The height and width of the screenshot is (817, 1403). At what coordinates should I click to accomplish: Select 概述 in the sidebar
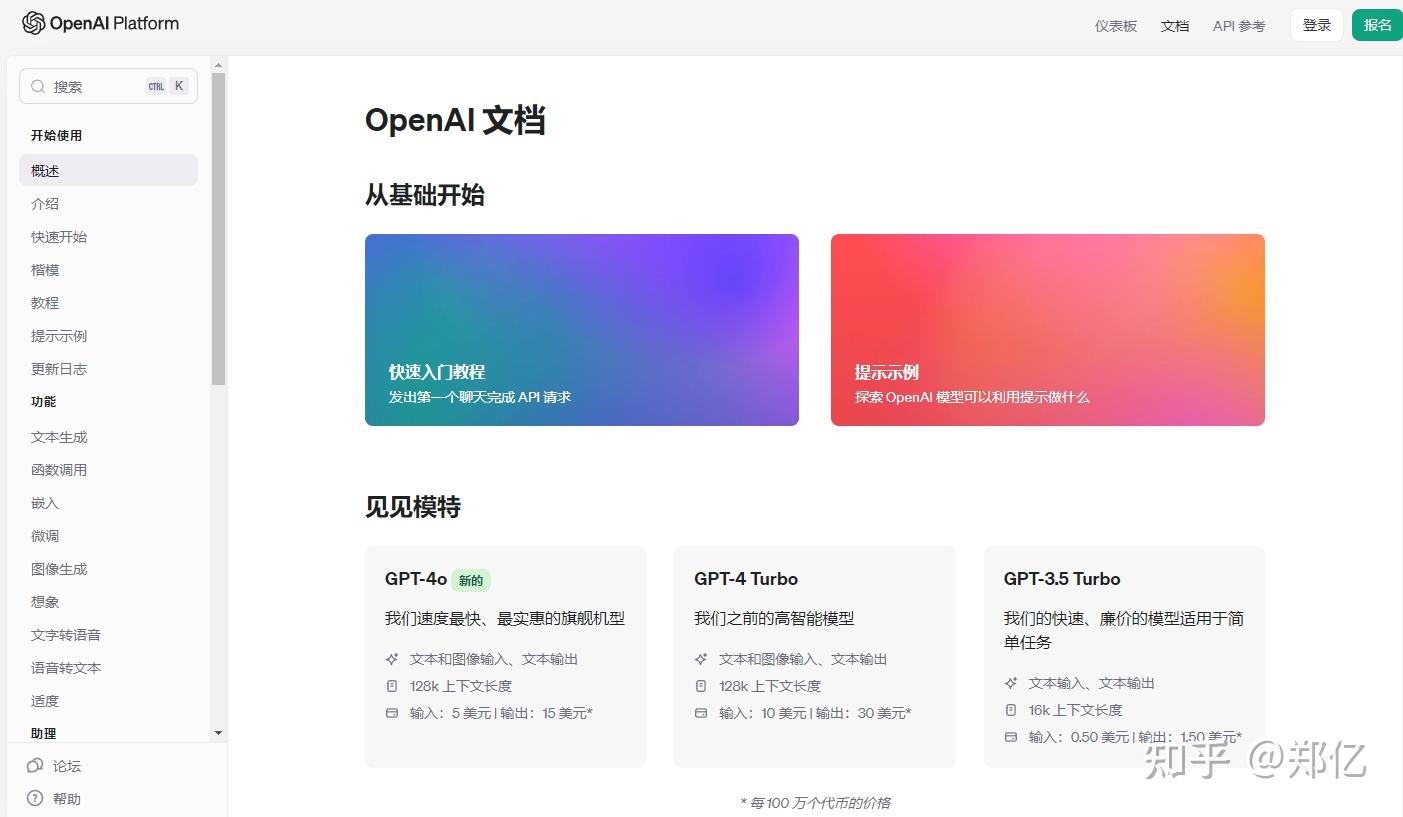108,171
